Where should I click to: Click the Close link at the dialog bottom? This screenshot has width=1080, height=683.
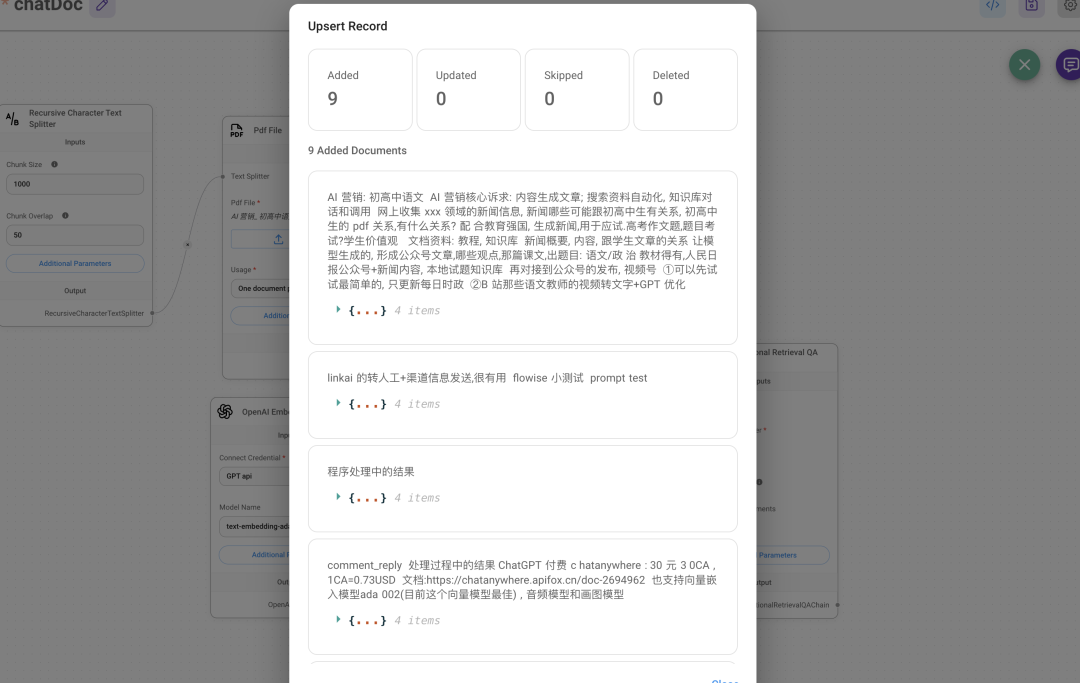[x=724, y=679]
